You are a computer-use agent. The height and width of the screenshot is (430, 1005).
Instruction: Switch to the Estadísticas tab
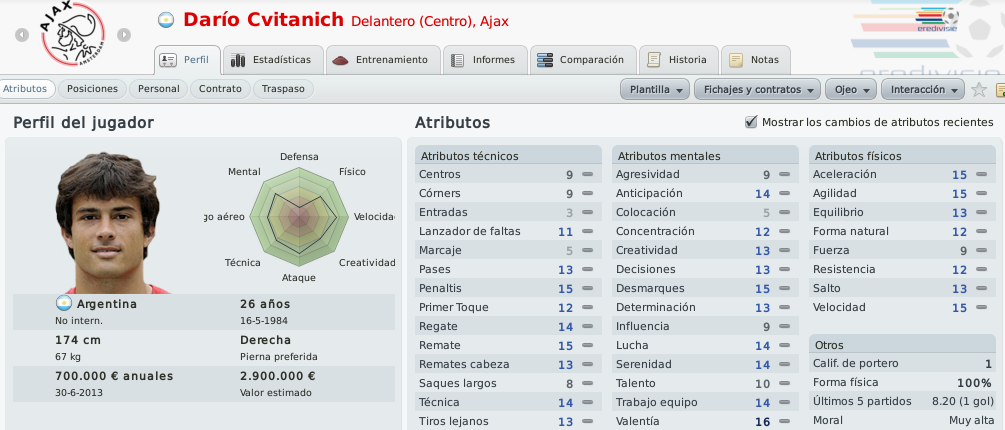[271, 60]
